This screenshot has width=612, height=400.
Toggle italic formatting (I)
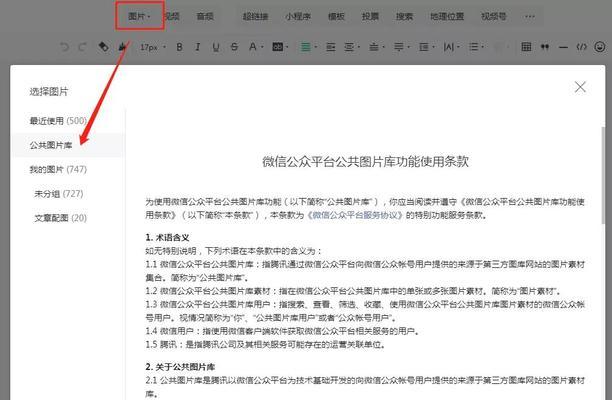click(x=197, y=47)
